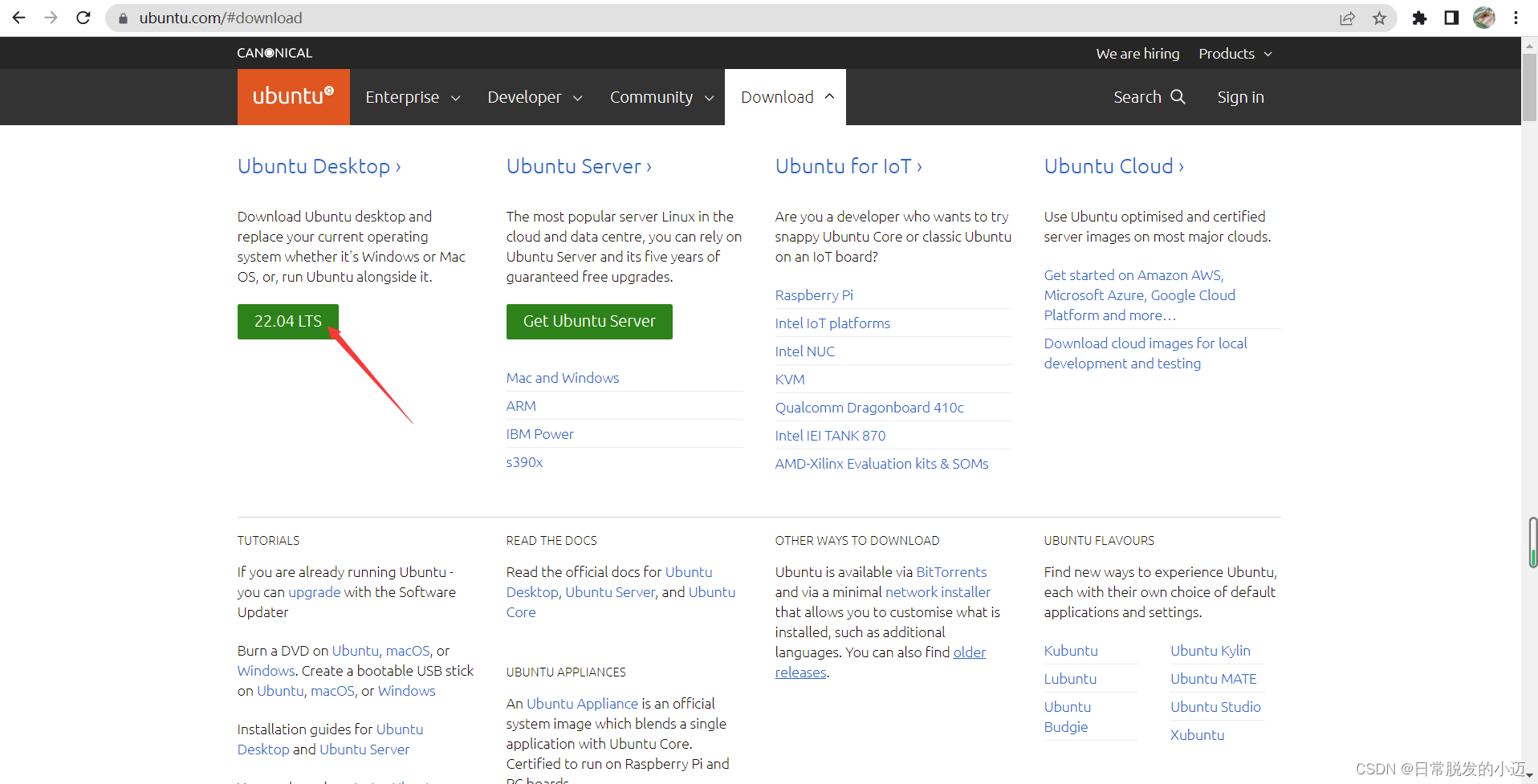1538x784 pixels.
Task: Open the browser extensions puzzle icon
Action: click(x=1419, y=18)
